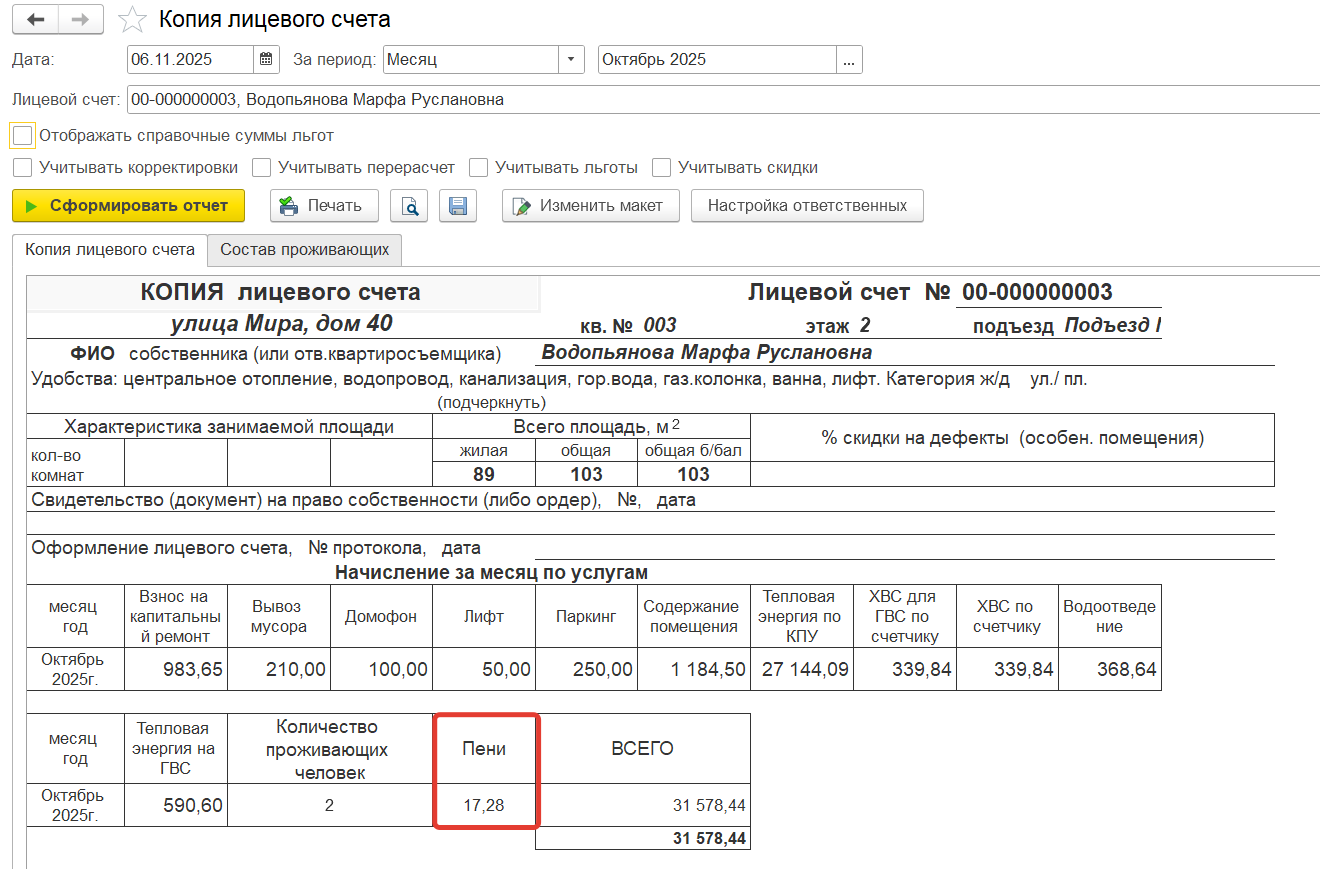Tick the Учитывать скидки checkbox

click(661, 168)
